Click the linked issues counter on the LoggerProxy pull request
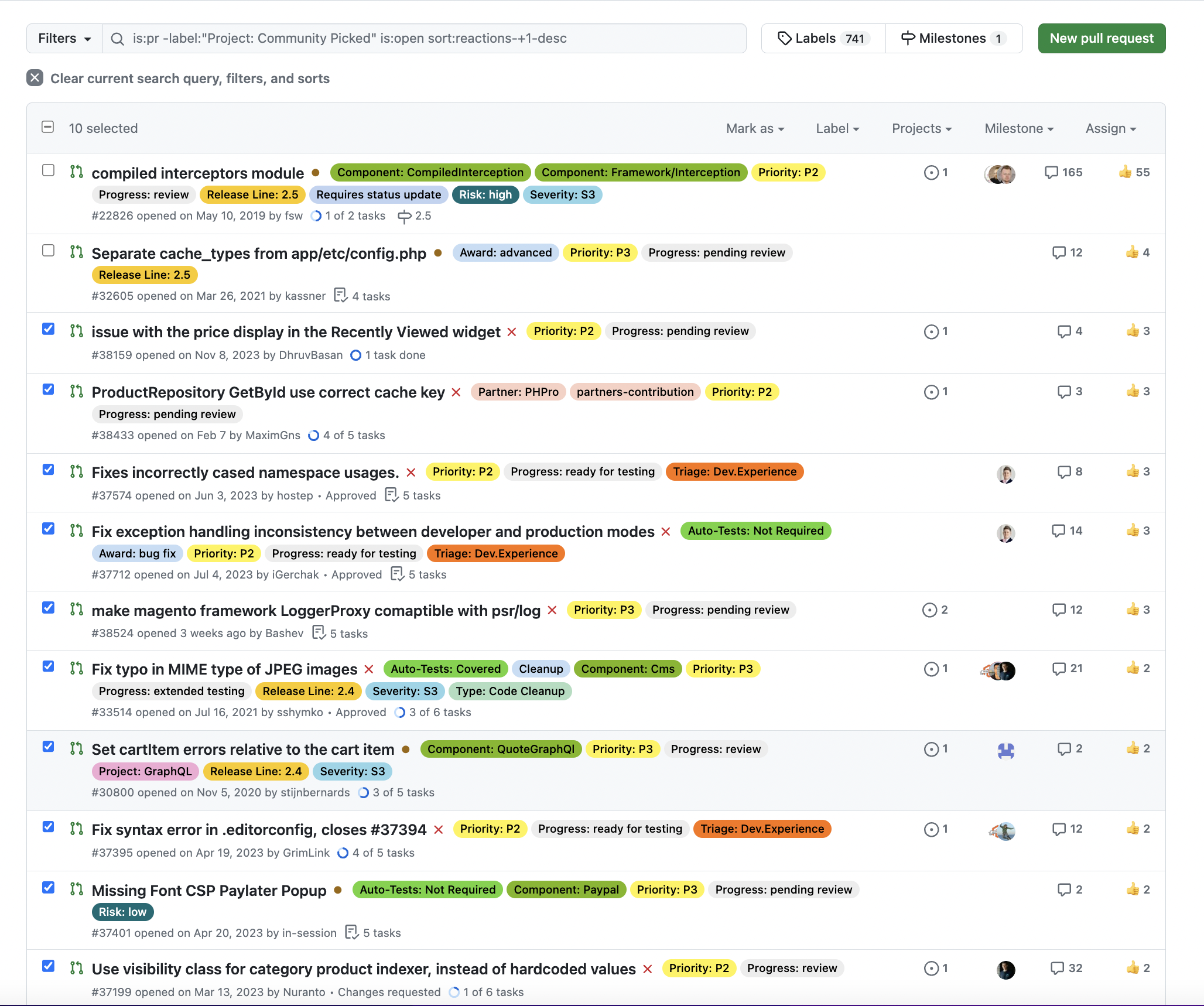The width and height of the screenshot is (1204, 1006). [x=934, y=610]
